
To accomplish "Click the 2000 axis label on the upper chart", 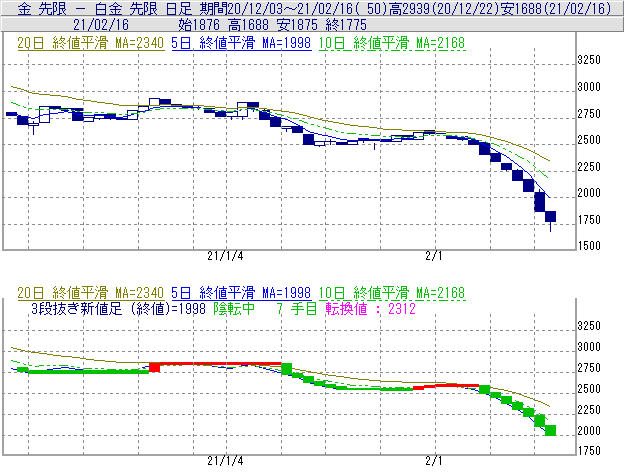I will [x=589, y=193].
